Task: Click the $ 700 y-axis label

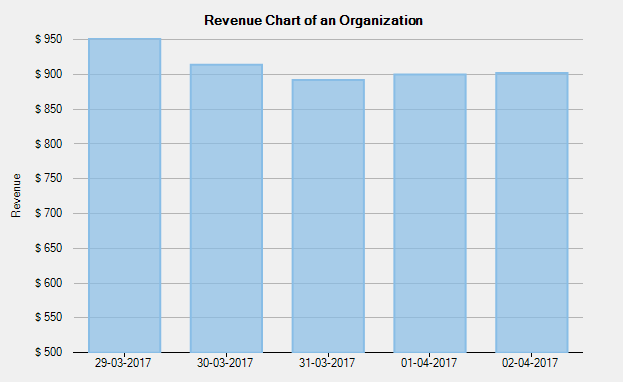Action: pos(48,213)
